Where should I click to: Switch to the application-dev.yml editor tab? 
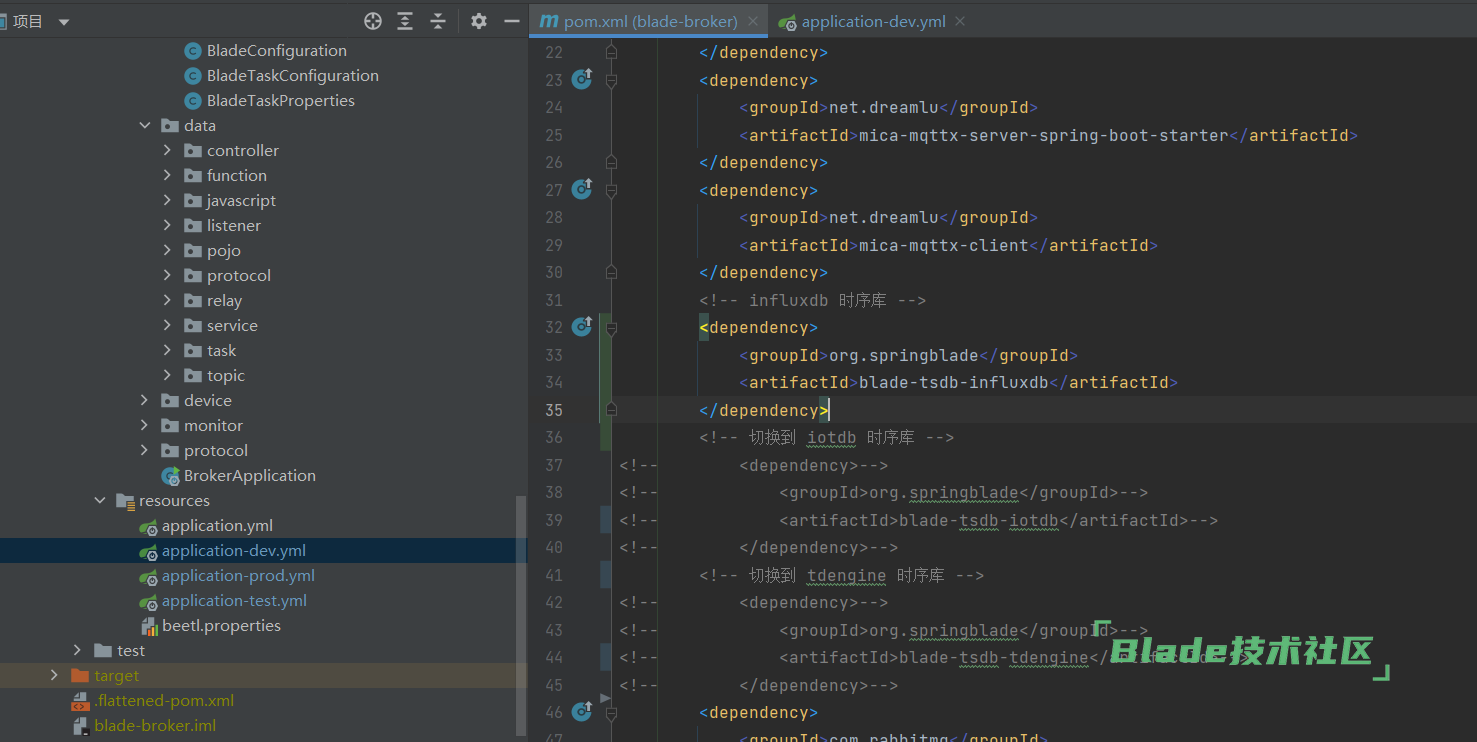873,21
